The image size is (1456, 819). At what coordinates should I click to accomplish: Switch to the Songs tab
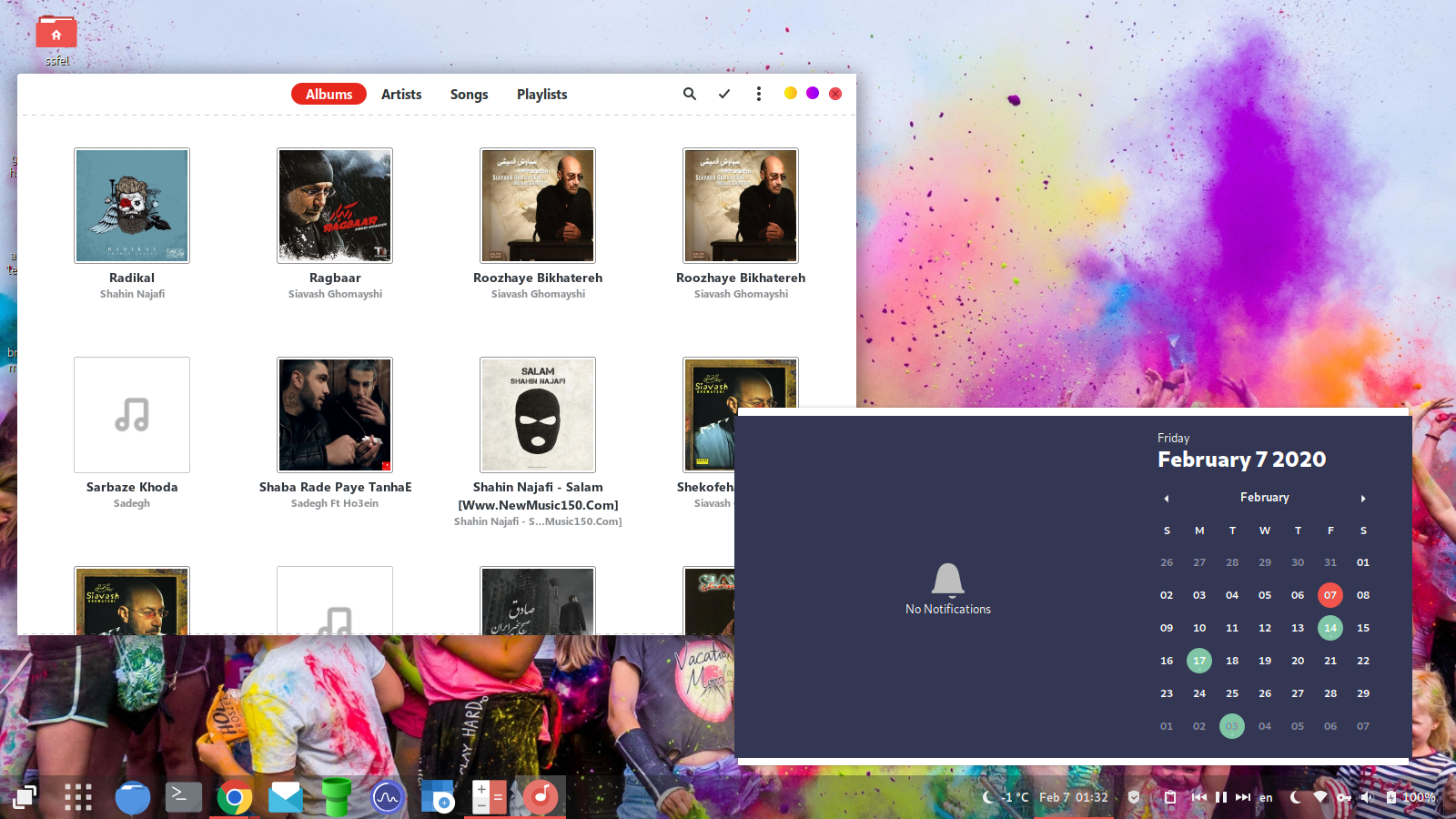469,94
